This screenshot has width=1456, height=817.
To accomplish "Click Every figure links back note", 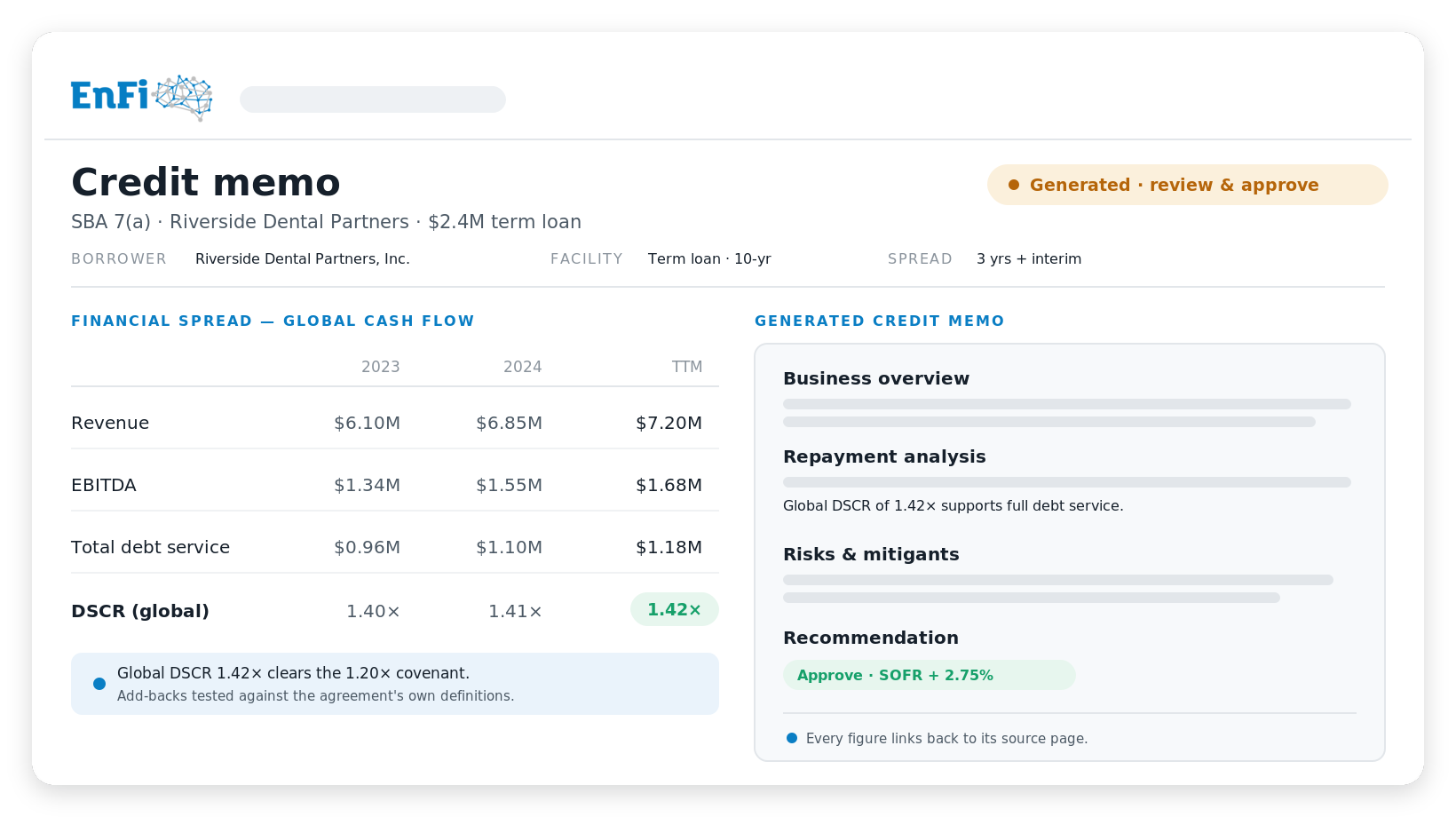I will (x=946, y=739).
